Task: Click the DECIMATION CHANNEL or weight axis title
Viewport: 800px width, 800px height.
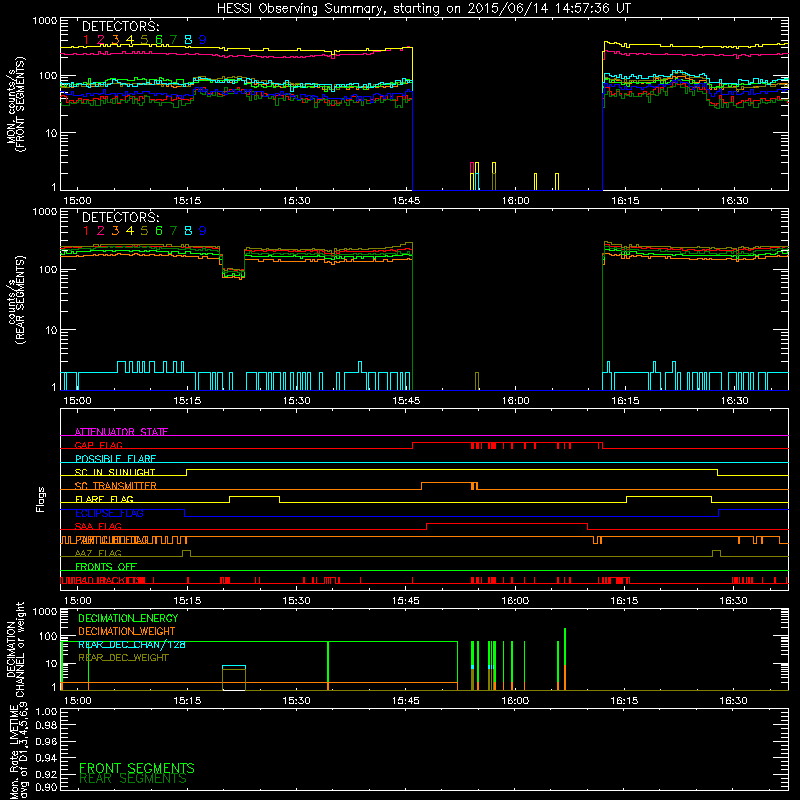Action: tap(16, 649)
